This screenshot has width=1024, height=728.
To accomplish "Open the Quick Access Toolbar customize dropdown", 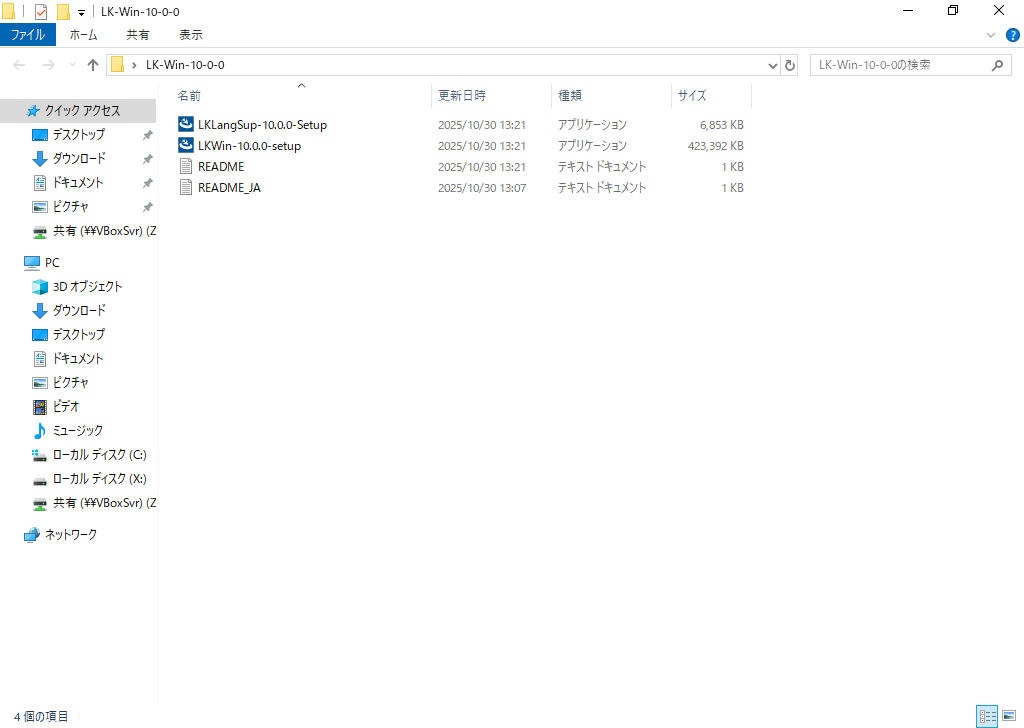I will pyautogui.click(x=81, y=12).
